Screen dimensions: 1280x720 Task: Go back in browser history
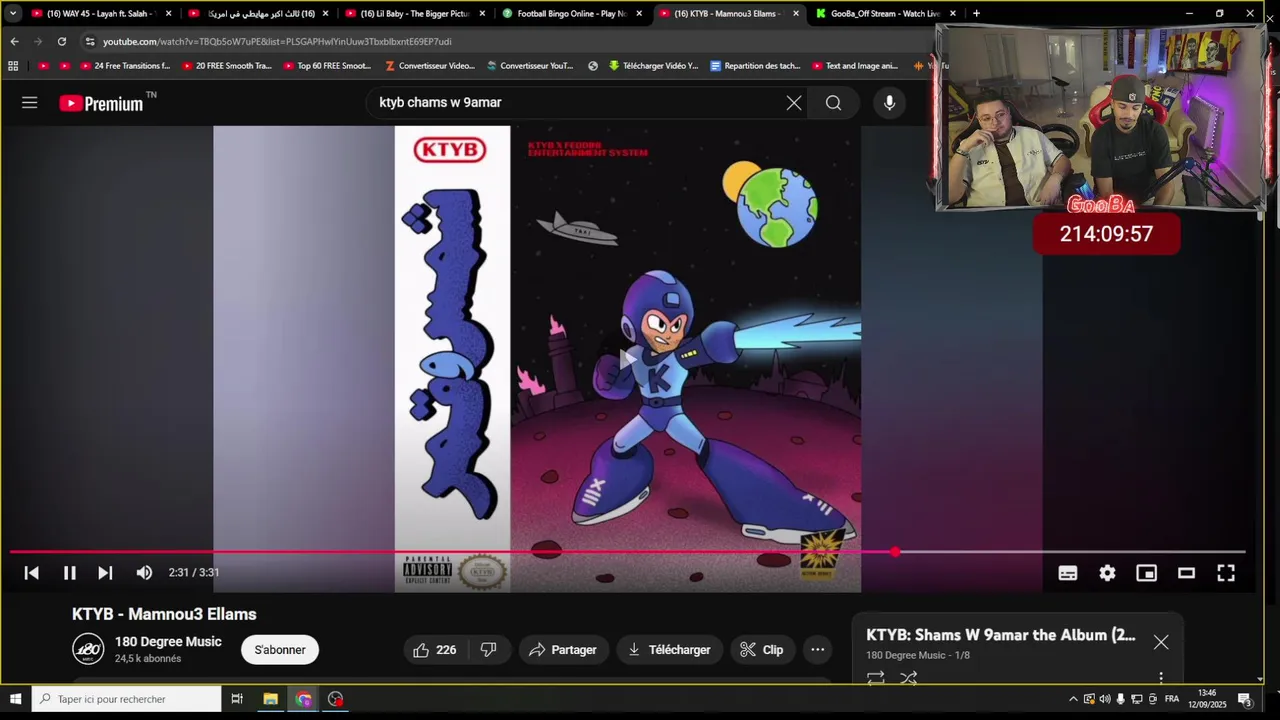tap(14, 41)
